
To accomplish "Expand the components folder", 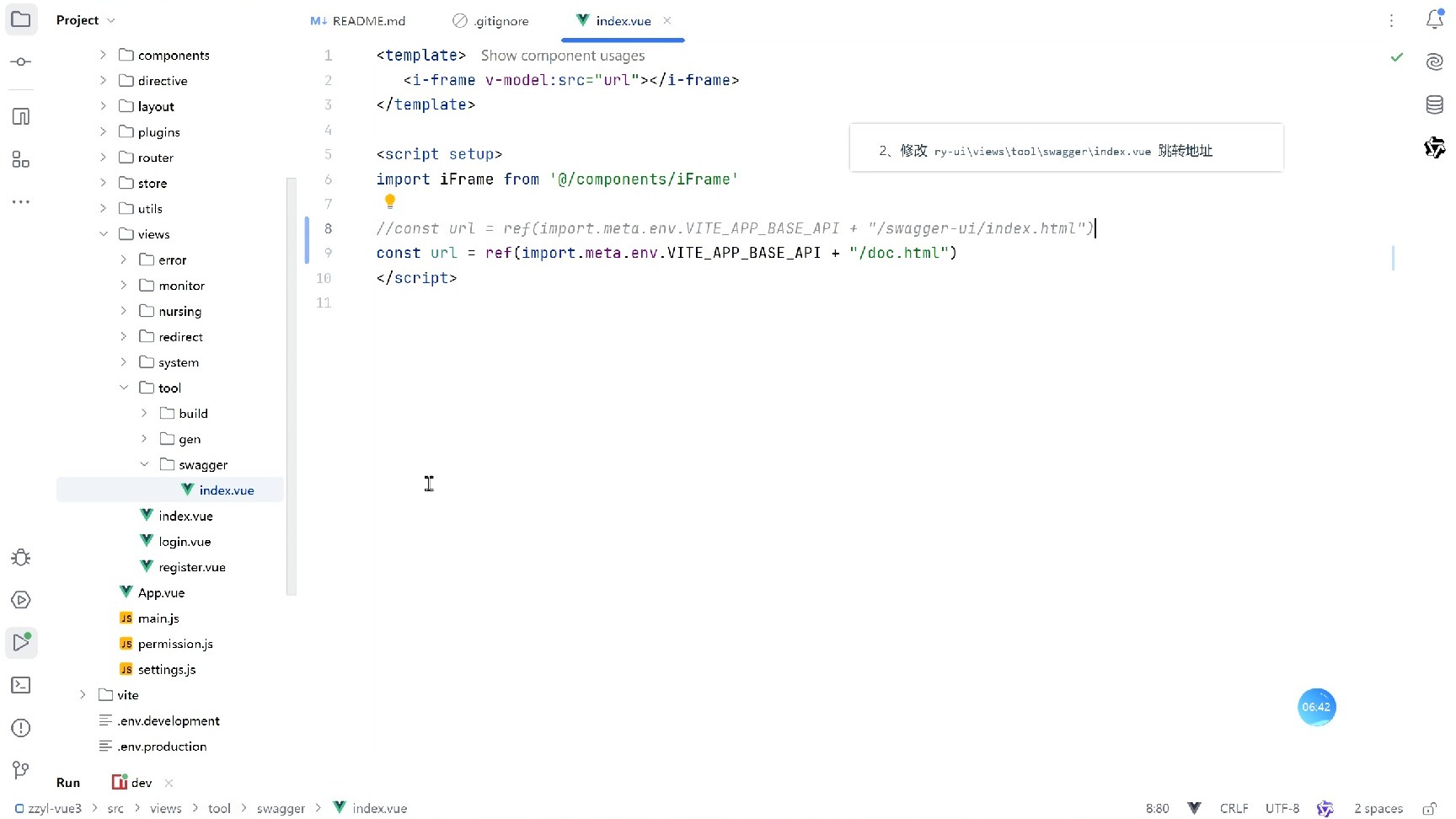I will 103,55.
